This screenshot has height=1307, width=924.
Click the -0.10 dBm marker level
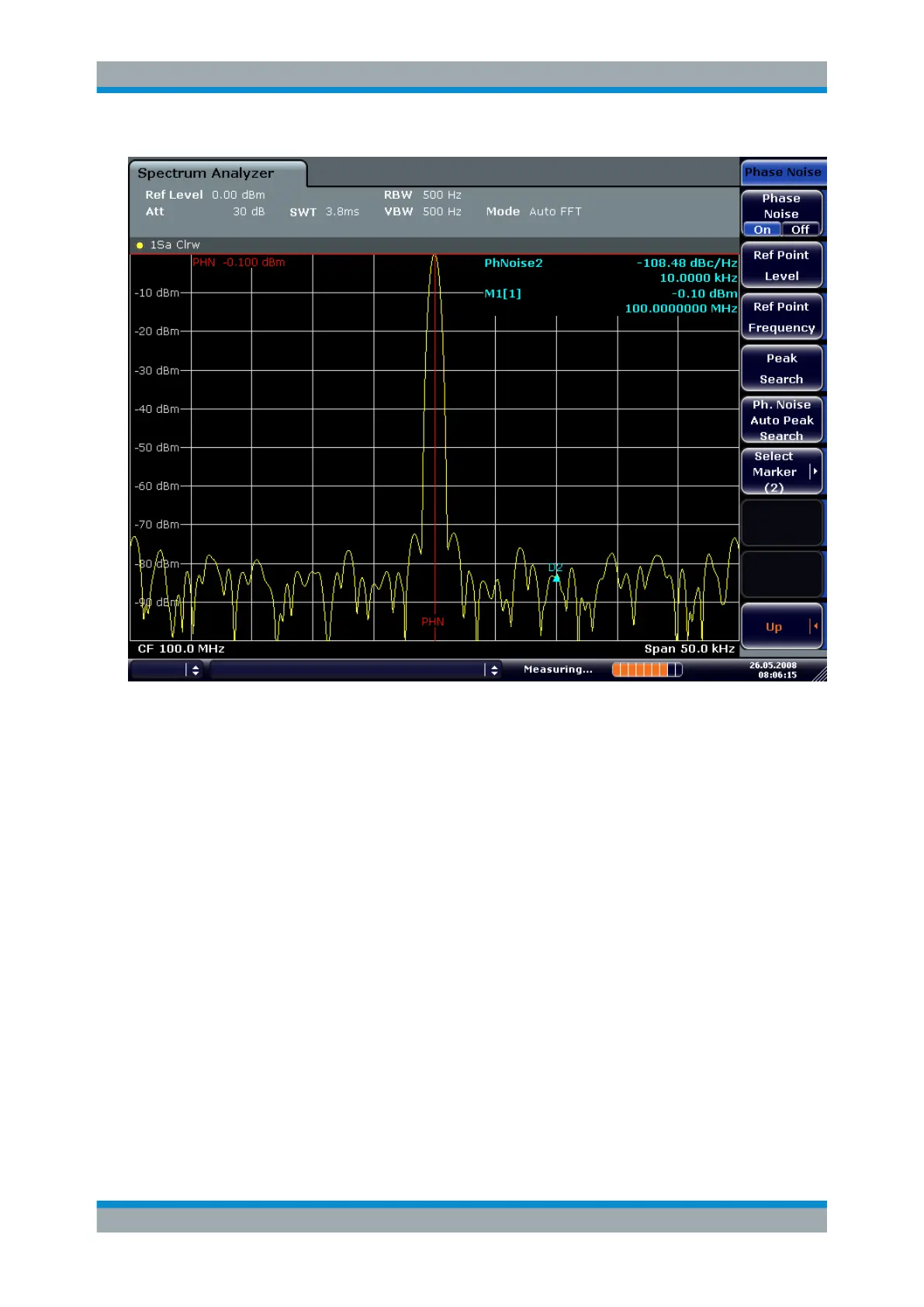(x=704, y=293)
